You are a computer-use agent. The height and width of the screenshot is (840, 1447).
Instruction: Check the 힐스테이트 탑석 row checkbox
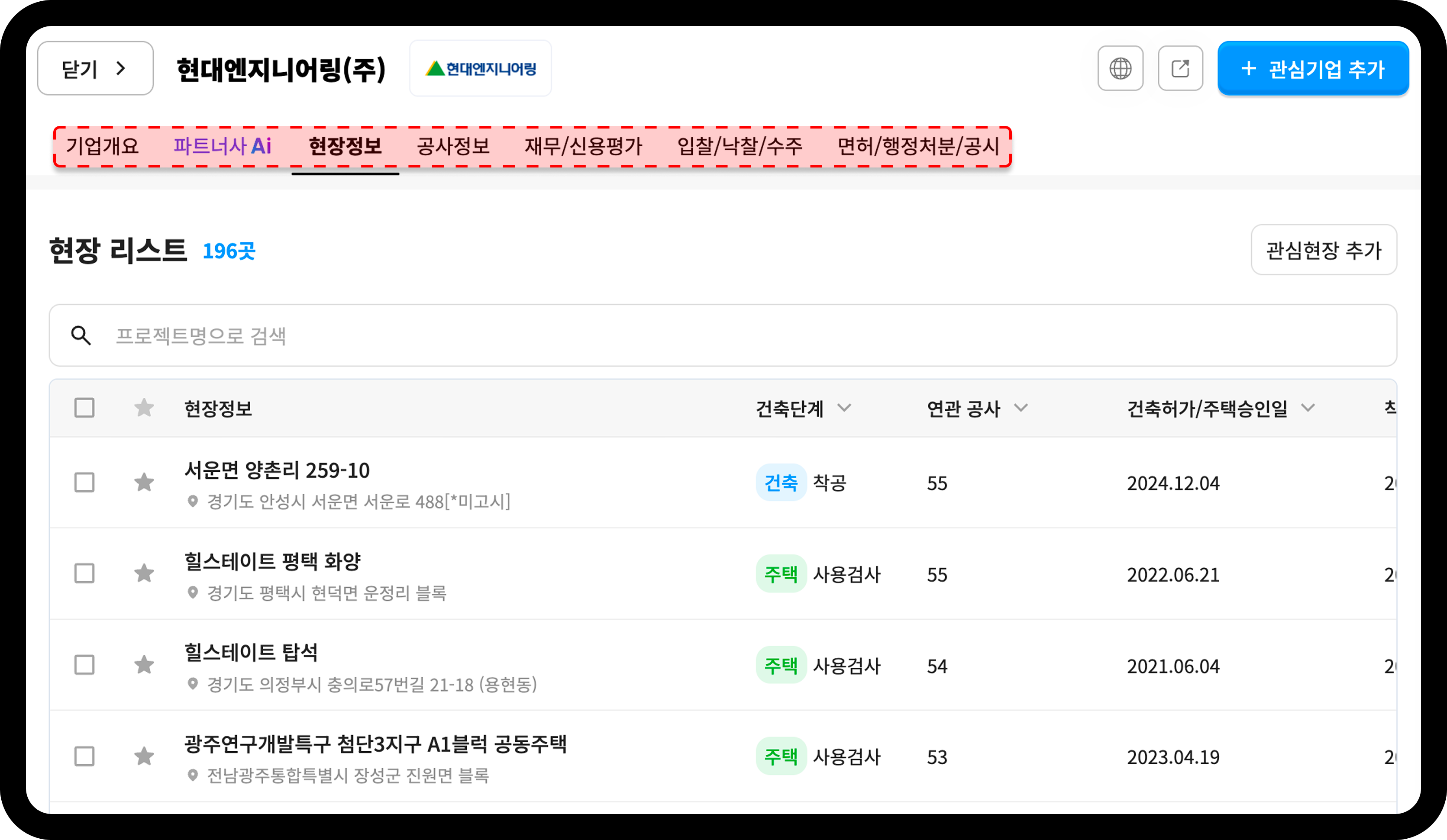tap(84, 665)
